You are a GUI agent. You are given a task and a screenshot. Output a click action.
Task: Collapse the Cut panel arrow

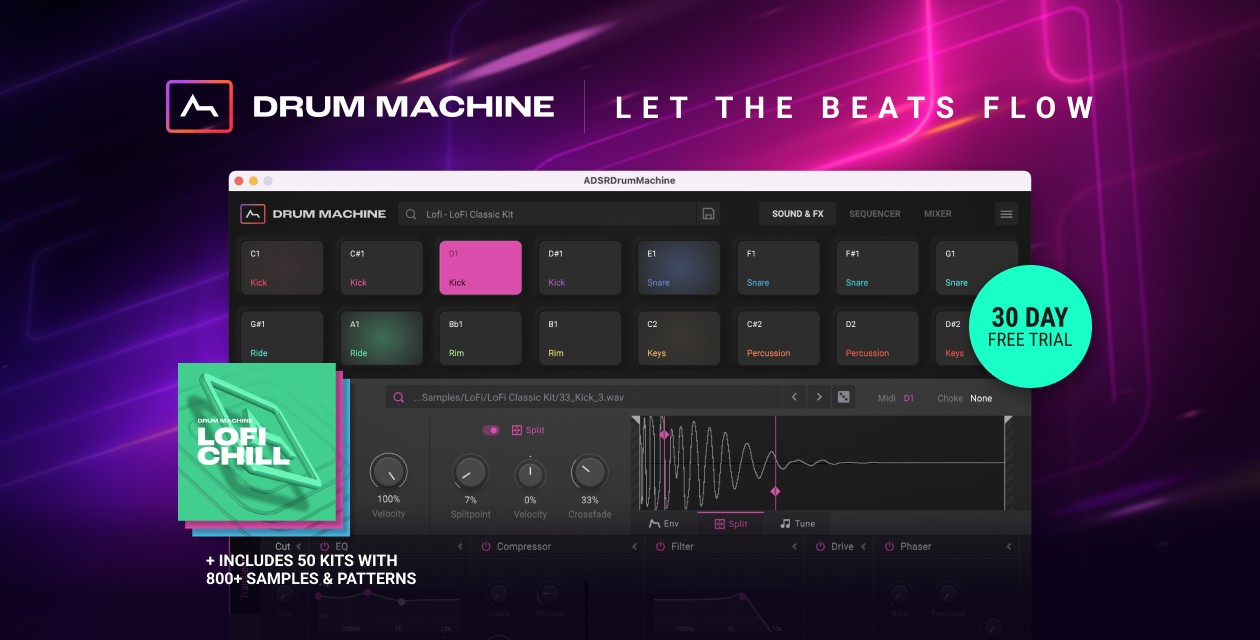click(298, 547)
